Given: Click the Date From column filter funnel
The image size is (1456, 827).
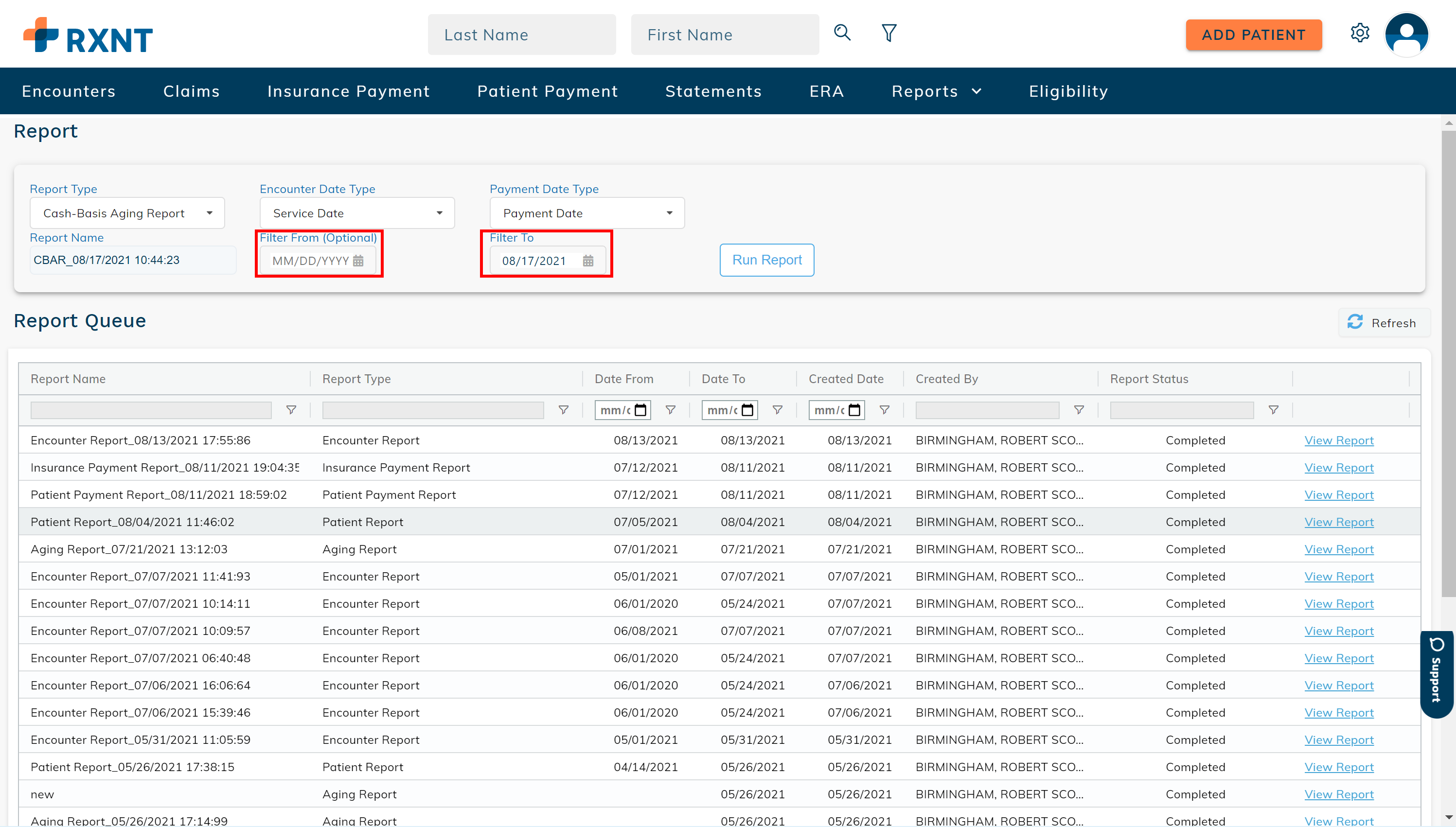Looking at the screenshot, I should click(670, 410).
